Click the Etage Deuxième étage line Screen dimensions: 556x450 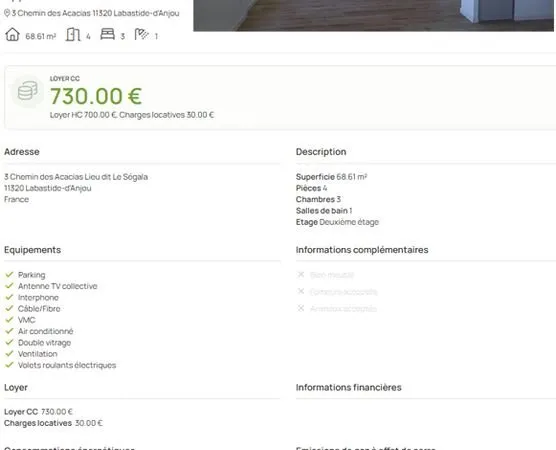point(338,222)
